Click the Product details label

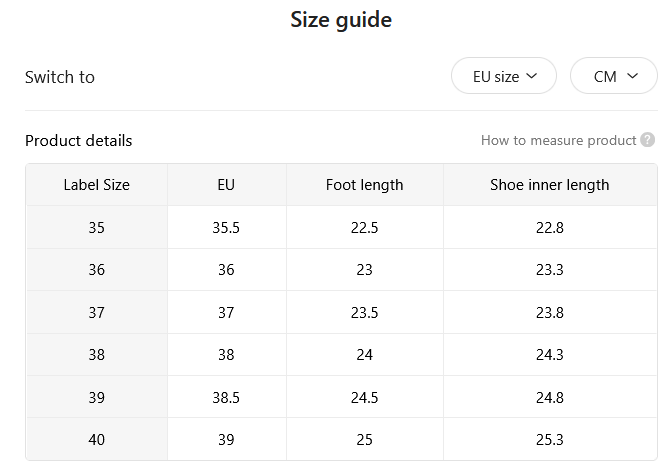click(x=78, y=140)
